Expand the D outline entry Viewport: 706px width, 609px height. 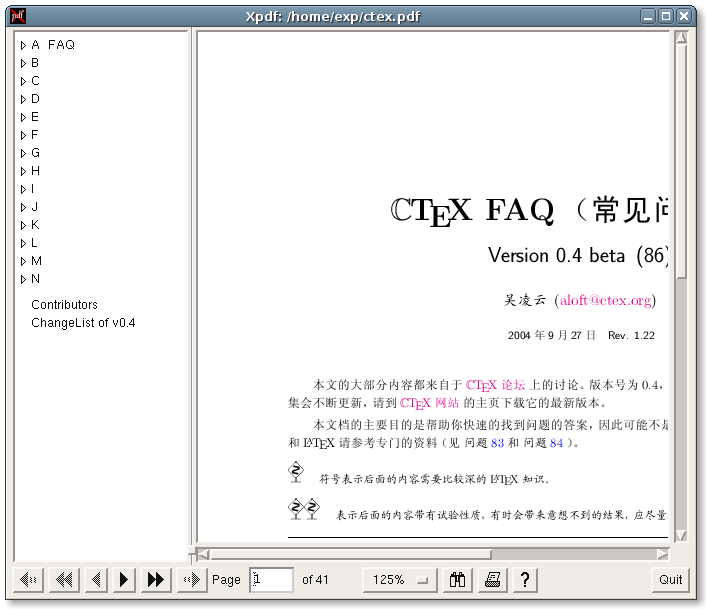tap(23, 99)
